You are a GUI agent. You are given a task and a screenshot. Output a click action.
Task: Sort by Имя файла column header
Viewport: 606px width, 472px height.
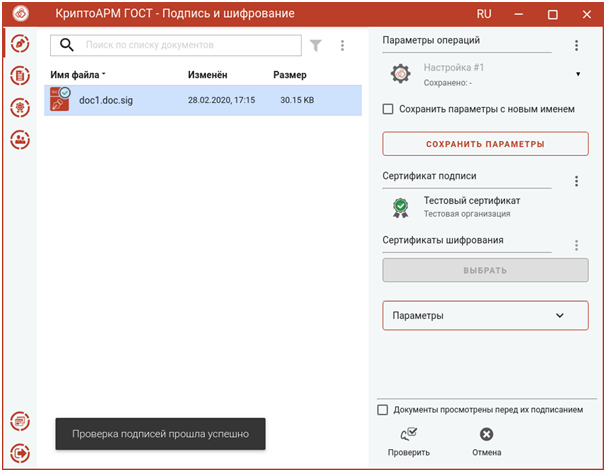[x=78, y=75]
